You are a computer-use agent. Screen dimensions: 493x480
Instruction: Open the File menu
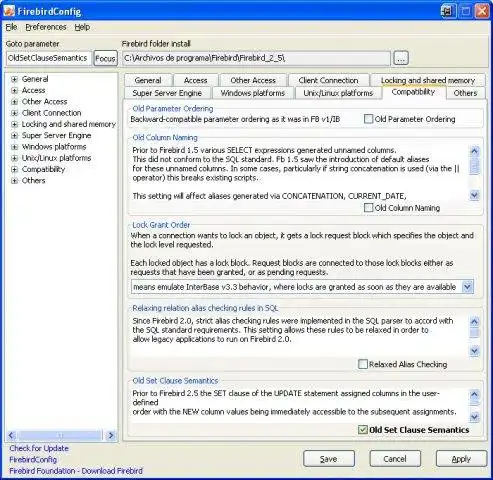[x=11, y=27]
